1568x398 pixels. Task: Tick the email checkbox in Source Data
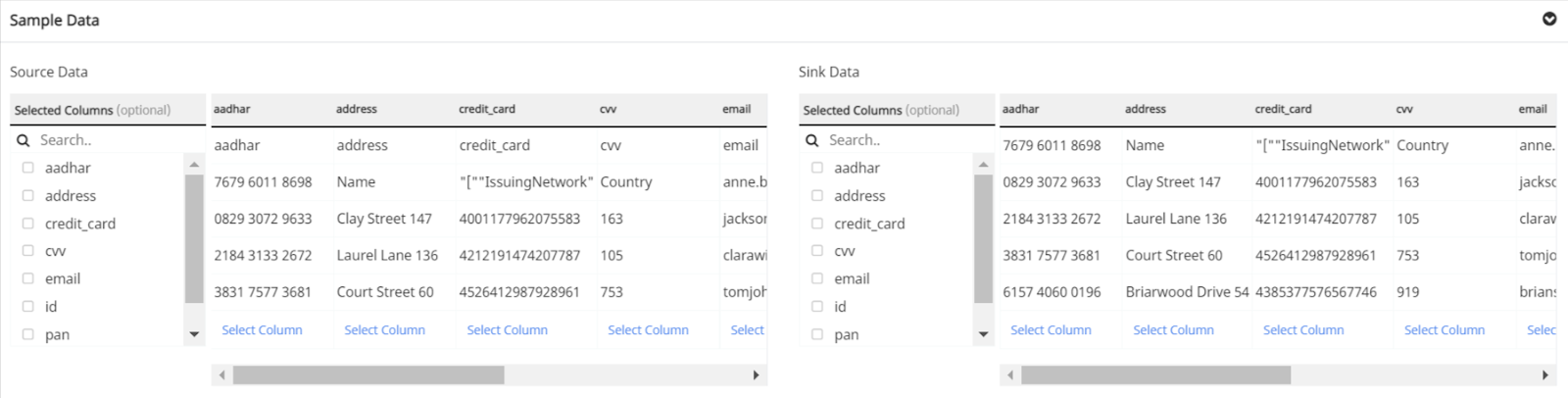[x=28, y=278]
